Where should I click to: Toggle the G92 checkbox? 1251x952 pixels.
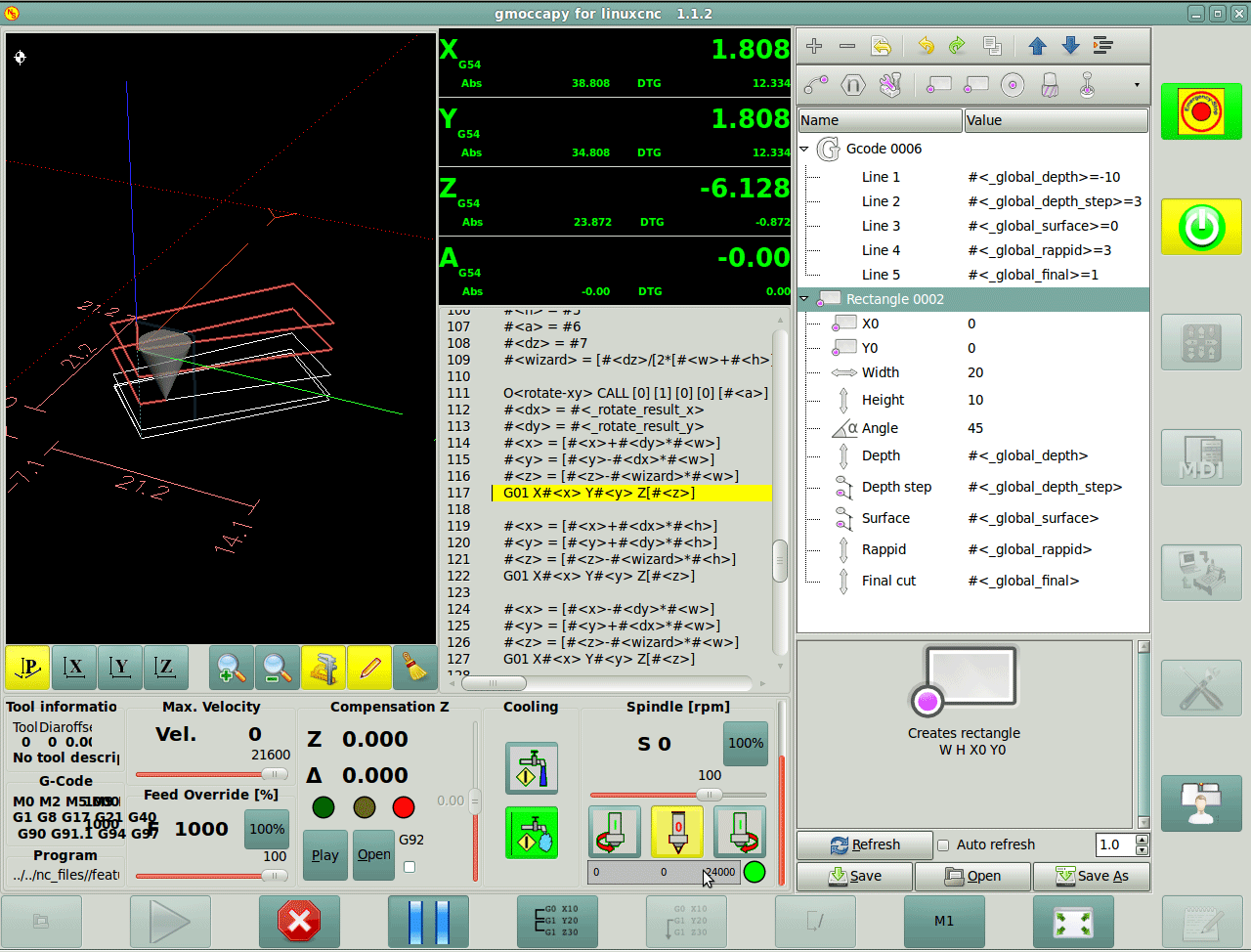tap(410, 866)
